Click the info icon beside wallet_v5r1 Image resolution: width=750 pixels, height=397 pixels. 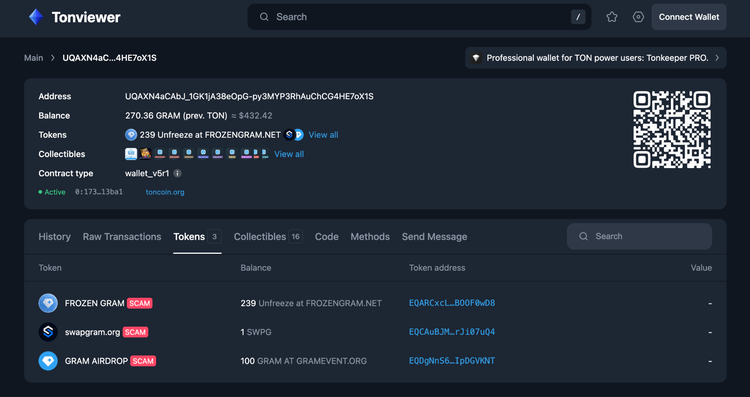pyautogui.click(x=177, y=173)
